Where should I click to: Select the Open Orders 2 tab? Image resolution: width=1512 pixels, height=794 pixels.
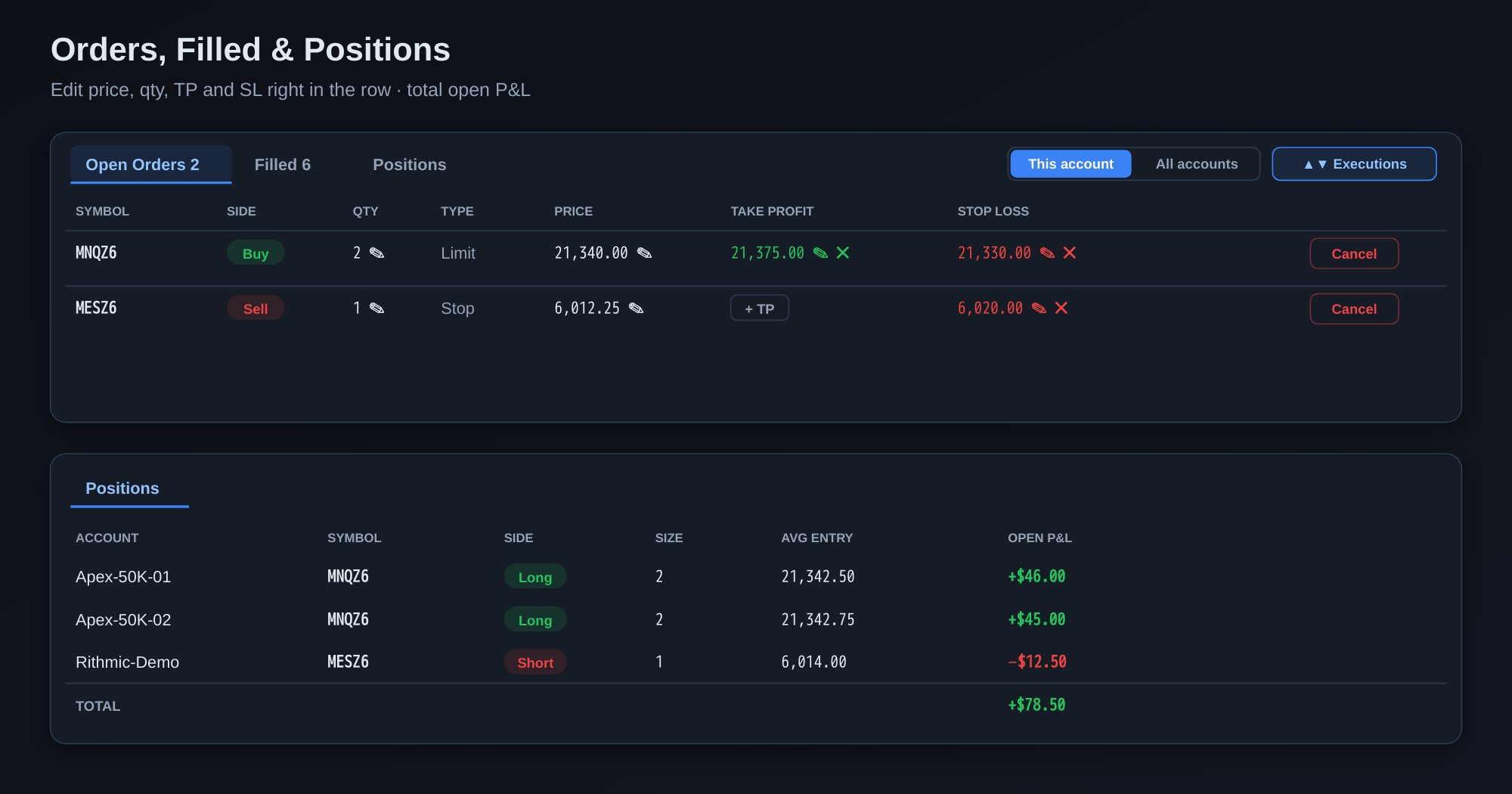pos(150,165)
